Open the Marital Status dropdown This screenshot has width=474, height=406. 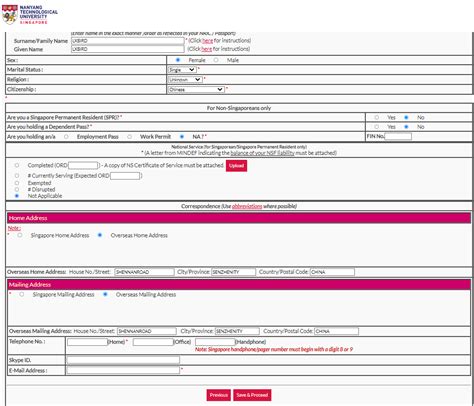pyautogui.click(x=182, y=70)
